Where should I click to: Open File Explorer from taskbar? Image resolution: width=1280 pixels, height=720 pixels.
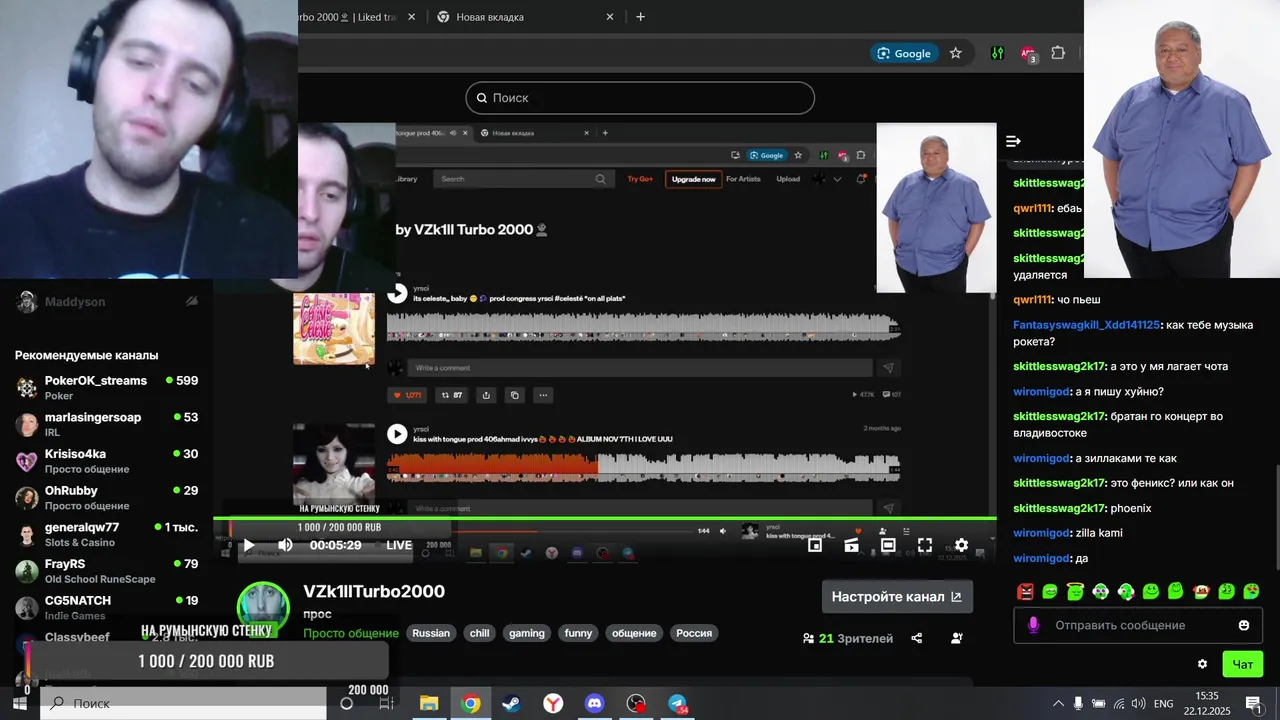click(x=428, y=703)
